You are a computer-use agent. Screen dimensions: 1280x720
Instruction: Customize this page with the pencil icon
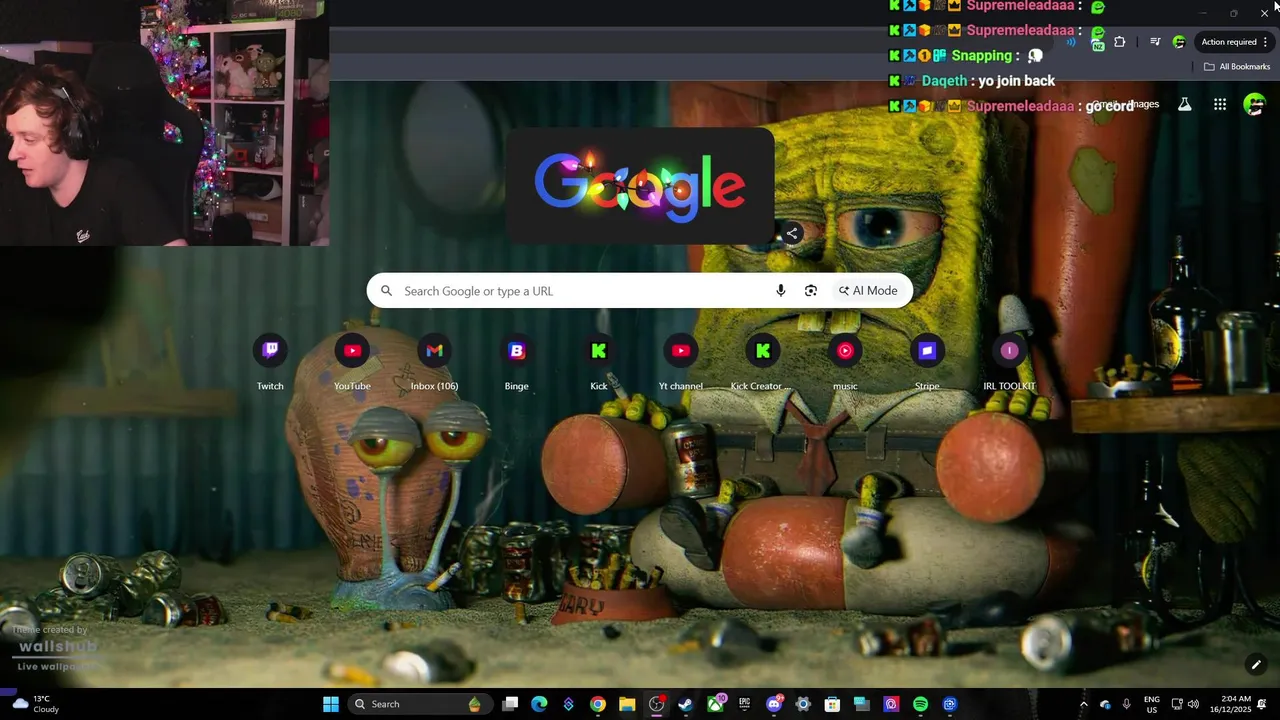pyautogui.click(x=1256, y=664)
